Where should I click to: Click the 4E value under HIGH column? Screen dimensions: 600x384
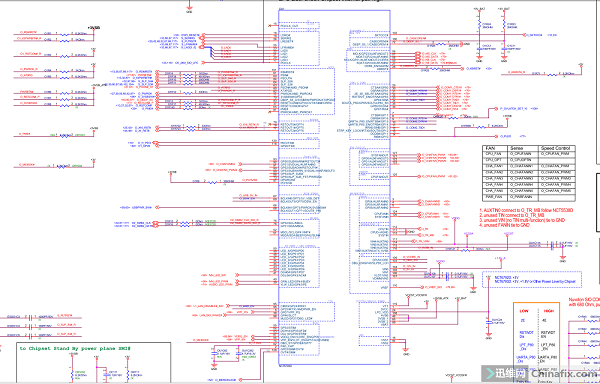[x=545, y=321]
